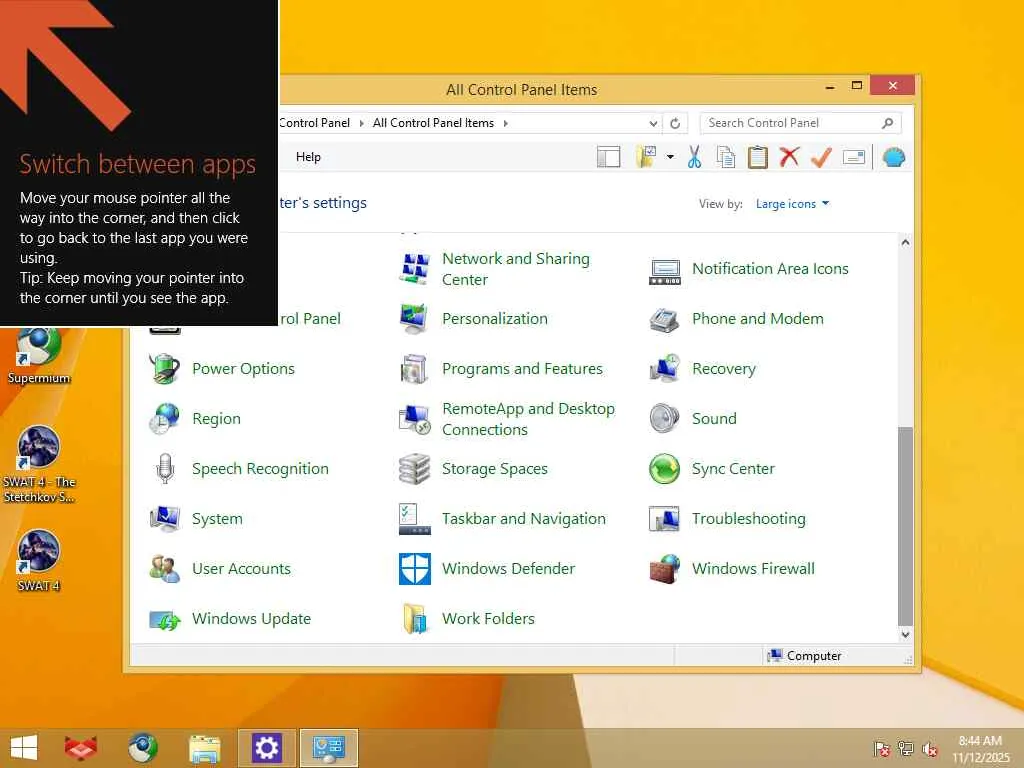Click the network tray icon

(906, 748)
